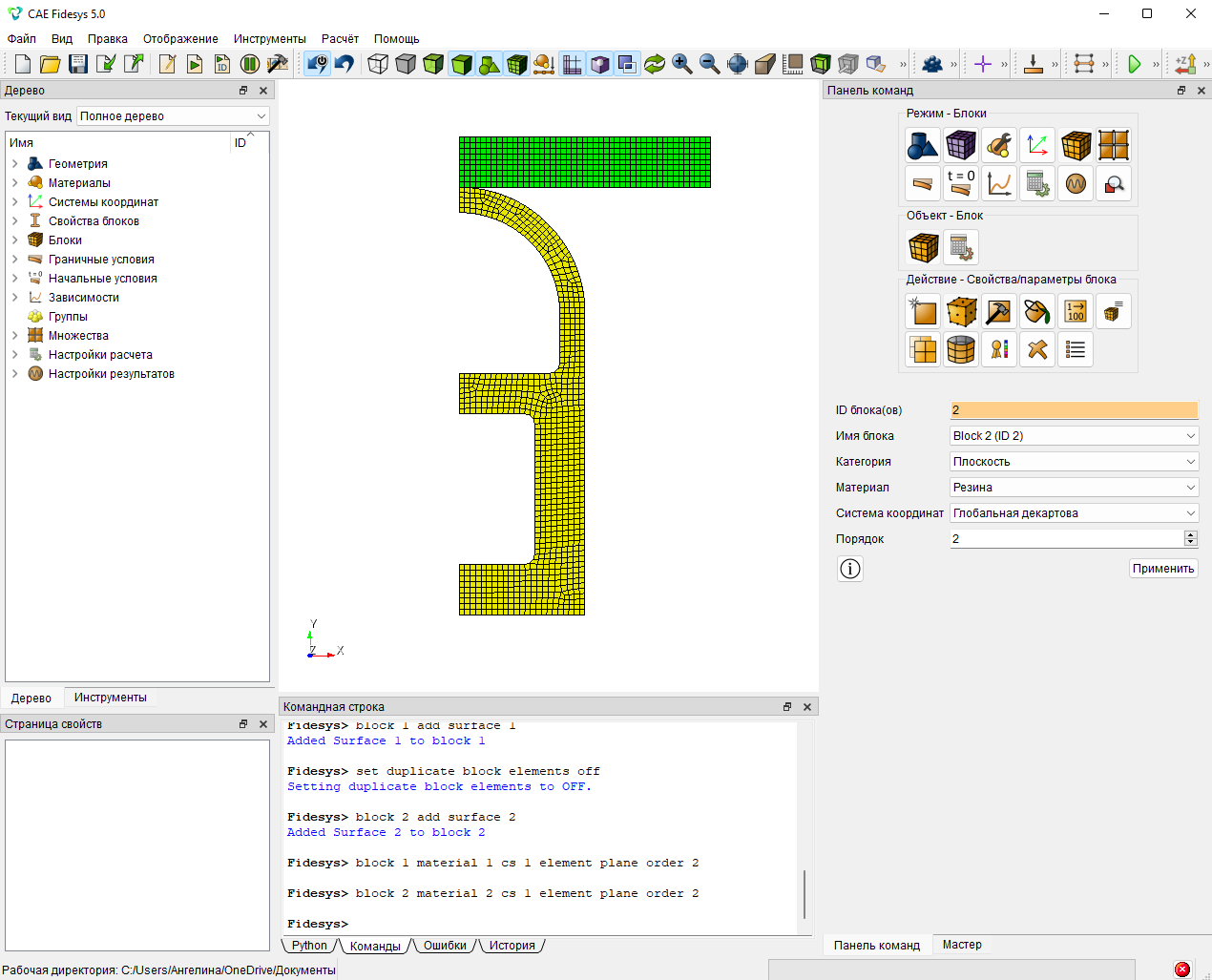Click the green refresh arrows icon
Image resolution: width=1212 pixels, height=980 pixels.
click(x=654, y=64)
